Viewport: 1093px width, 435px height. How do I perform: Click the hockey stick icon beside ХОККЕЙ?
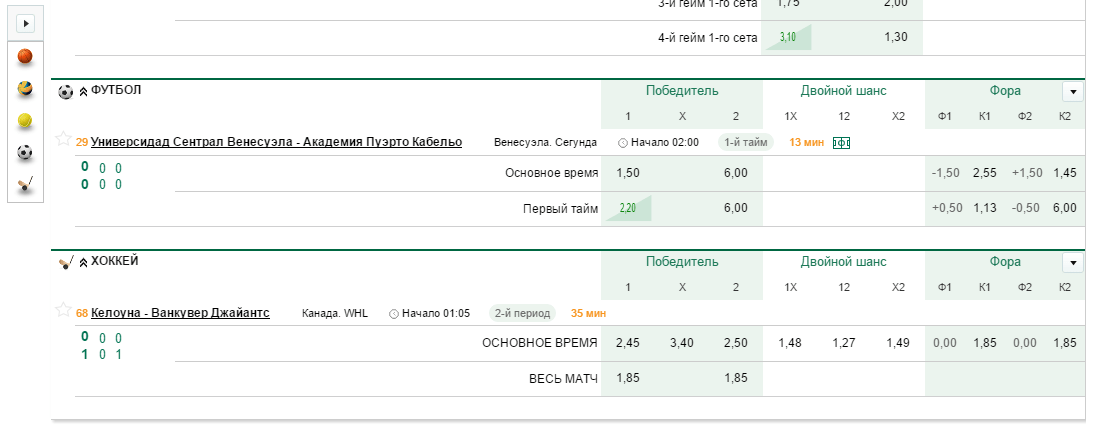click(x=66, y=263)
